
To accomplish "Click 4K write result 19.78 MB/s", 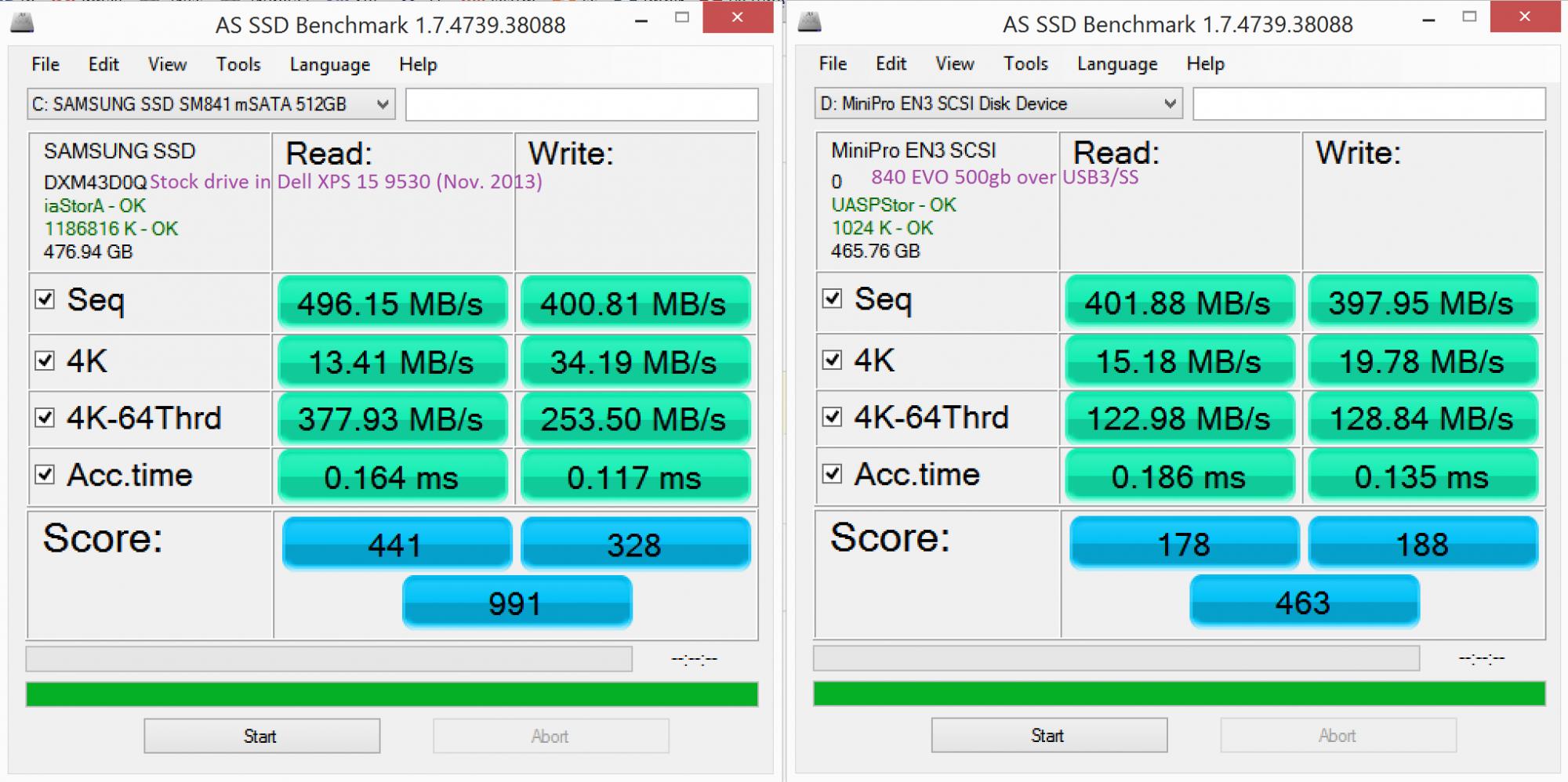I will [x=1423, y=360].
